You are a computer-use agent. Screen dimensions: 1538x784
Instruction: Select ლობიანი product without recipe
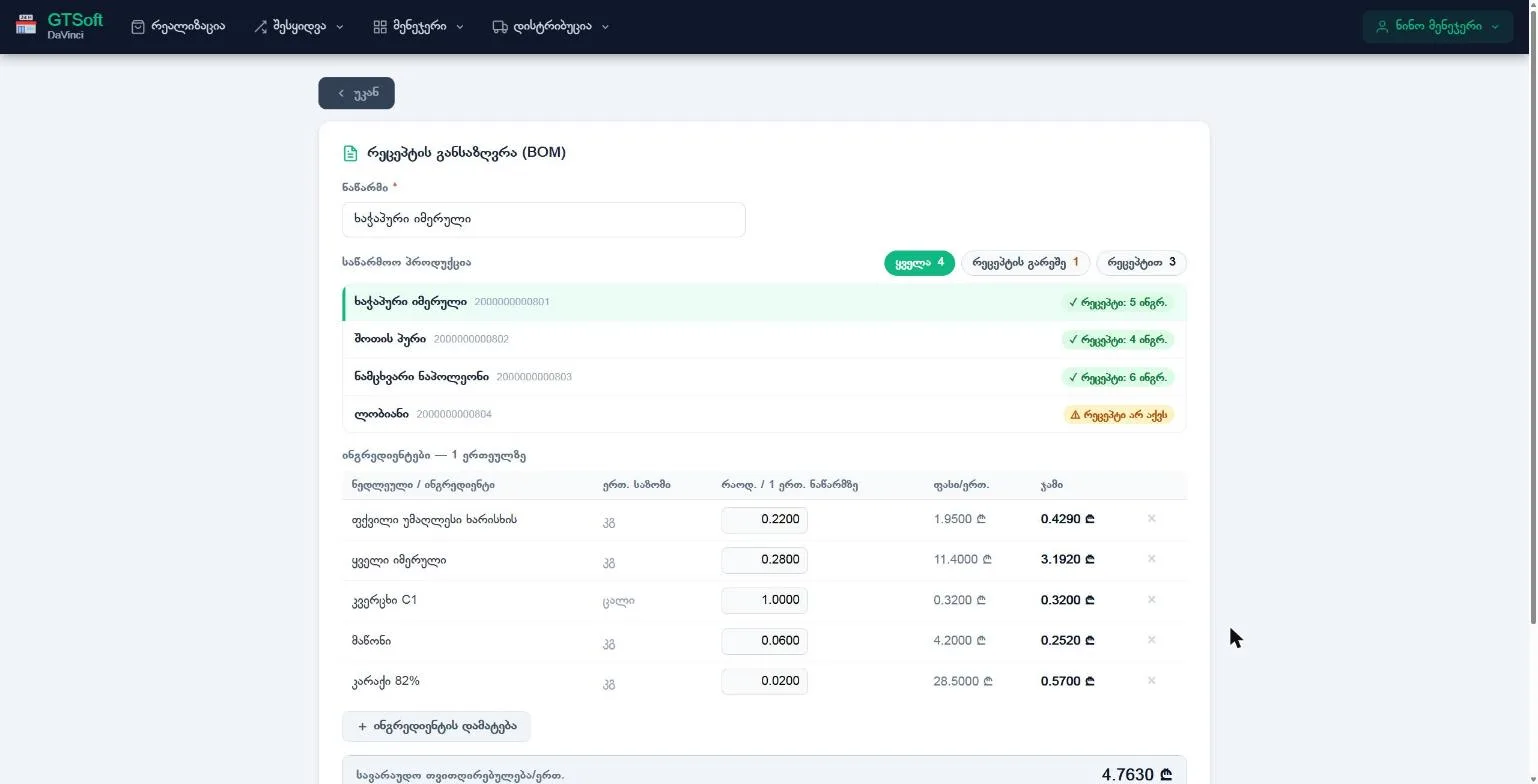coord(764,414)
